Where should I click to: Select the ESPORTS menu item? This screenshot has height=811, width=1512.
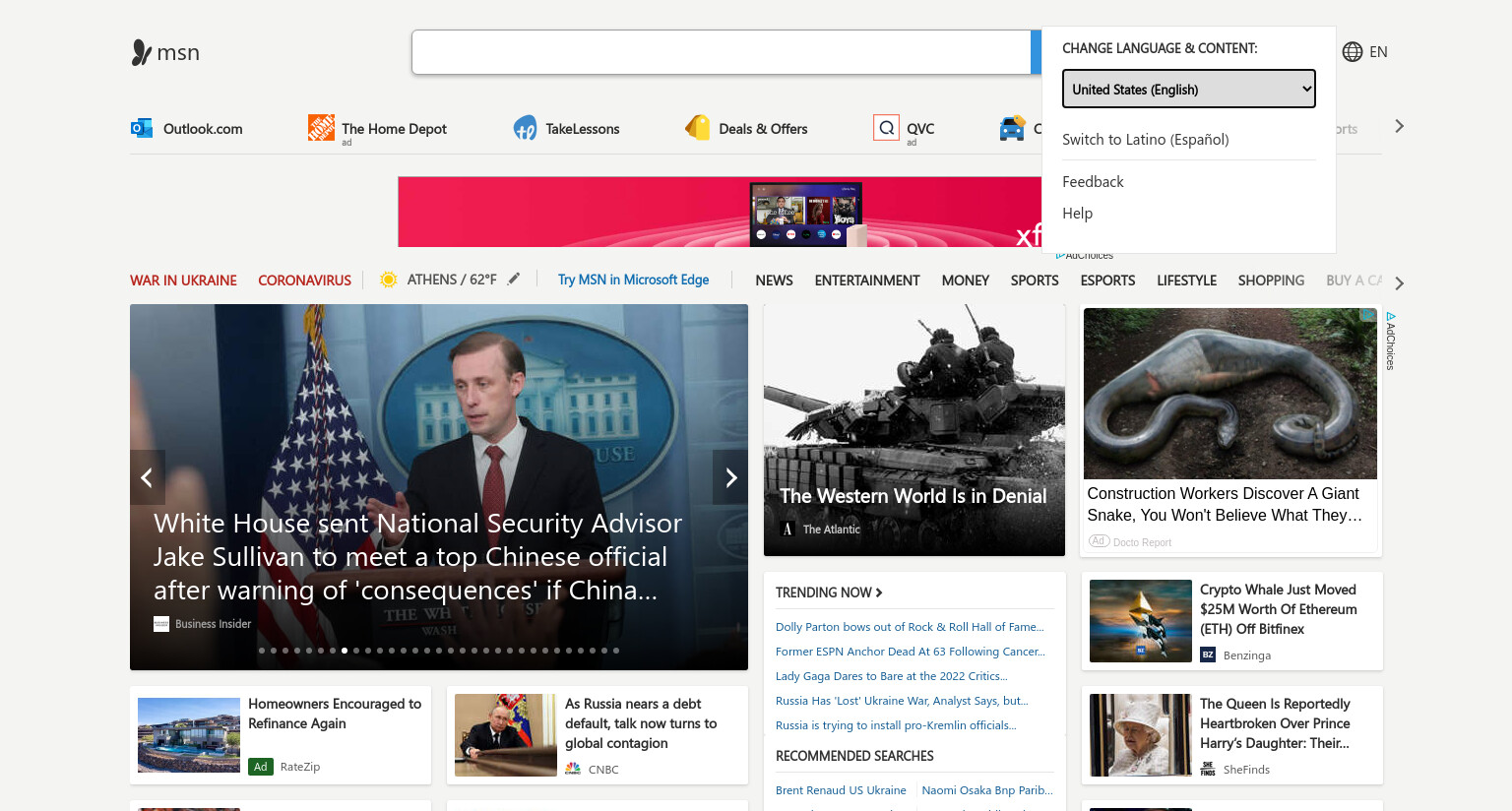pyautogui.click(x=1107, y=281)
